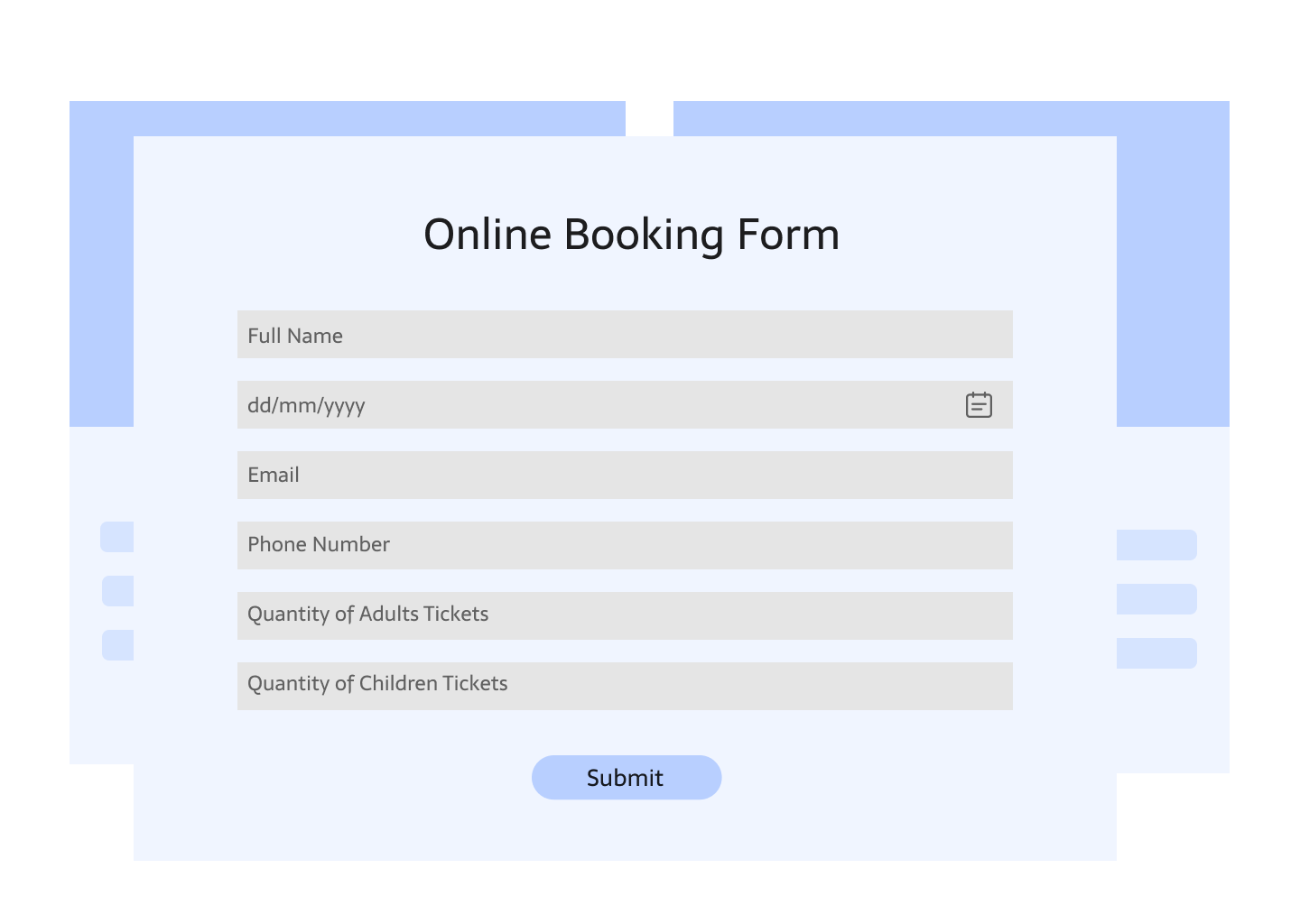Click the Full Name input field
The width and height of the screenshot is (1300, 924).
(624, 335)
